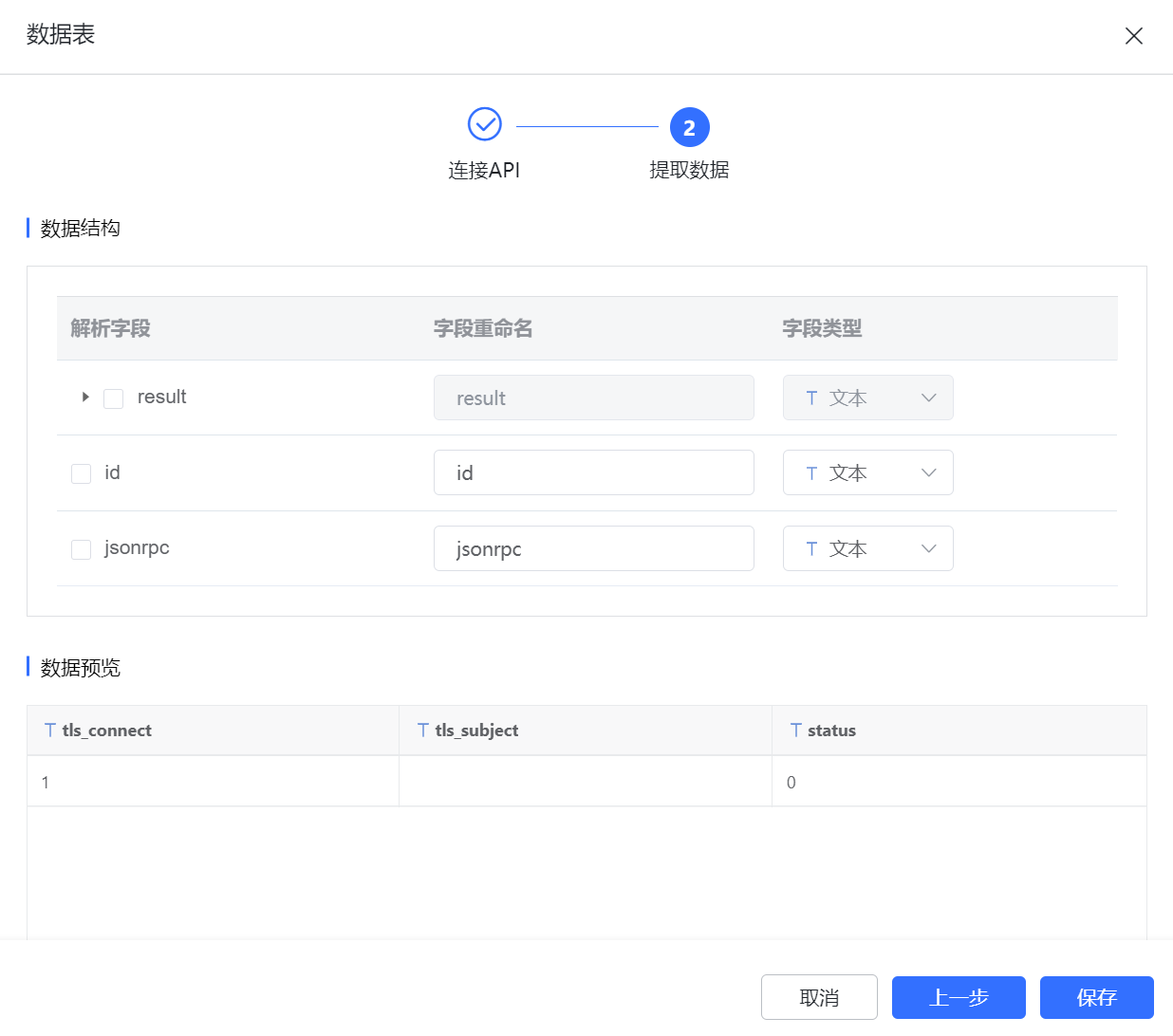This screenshot has width=1173, height=1036.
Task: Click the T icon on tls_connect column header
Action: [48, 730]
